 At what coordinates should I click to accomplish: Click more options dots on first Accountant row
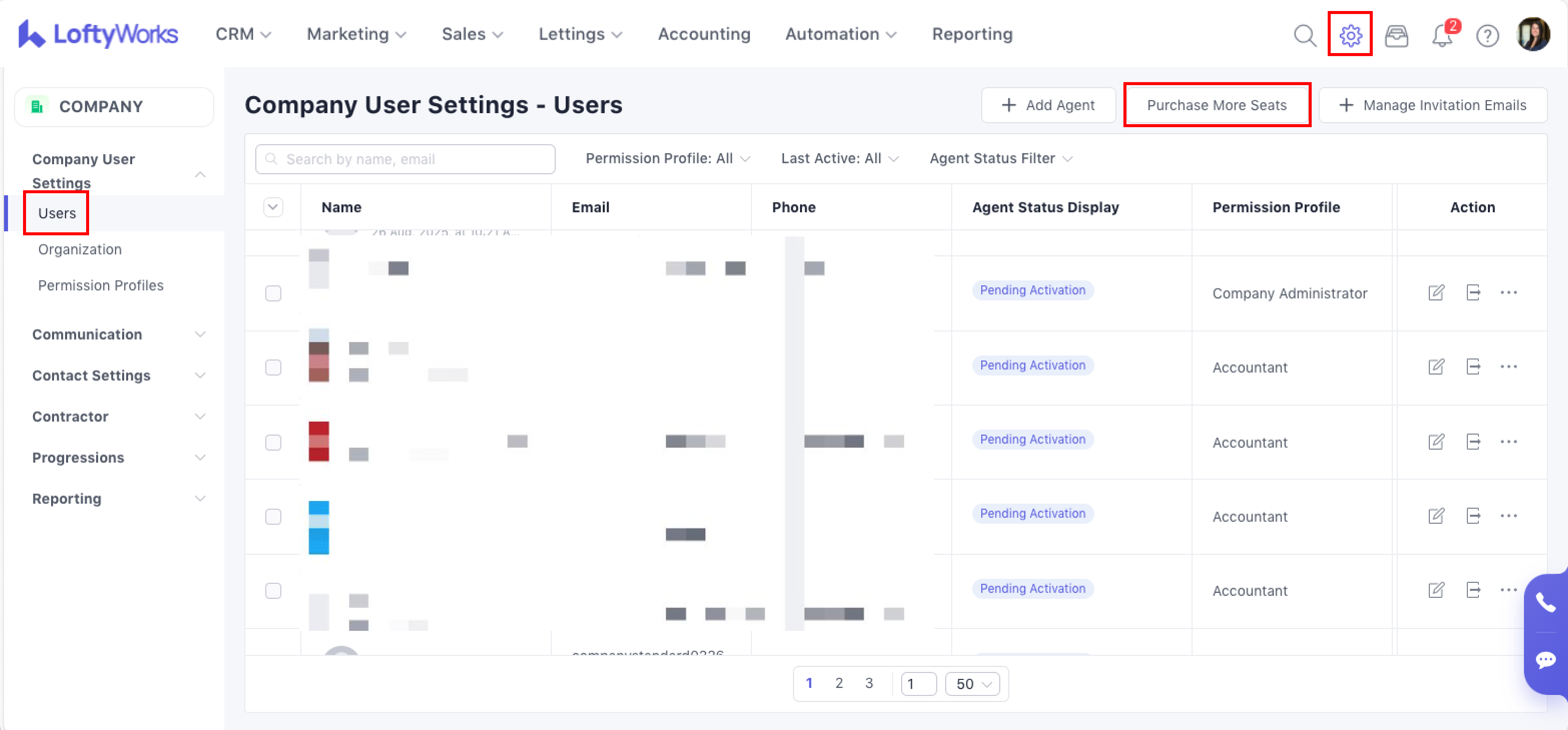click(1508, 367)
